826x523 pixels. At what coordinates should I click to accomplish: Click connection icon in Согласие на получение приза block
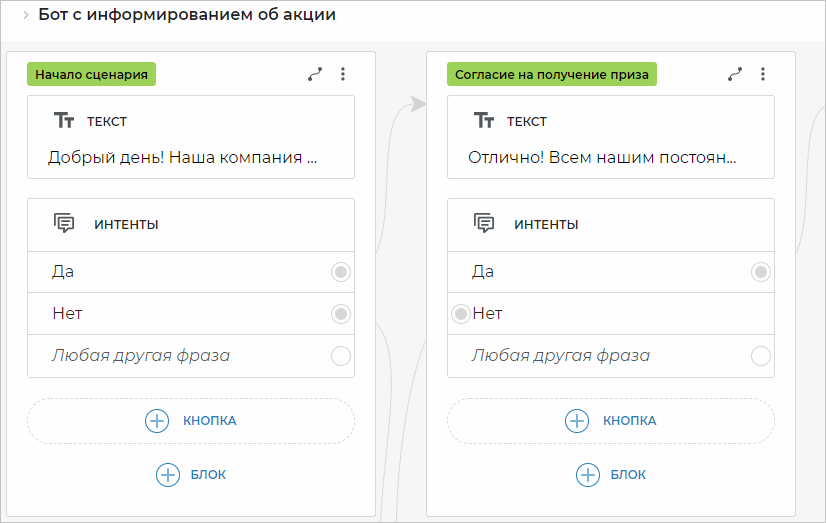[735, 74]
